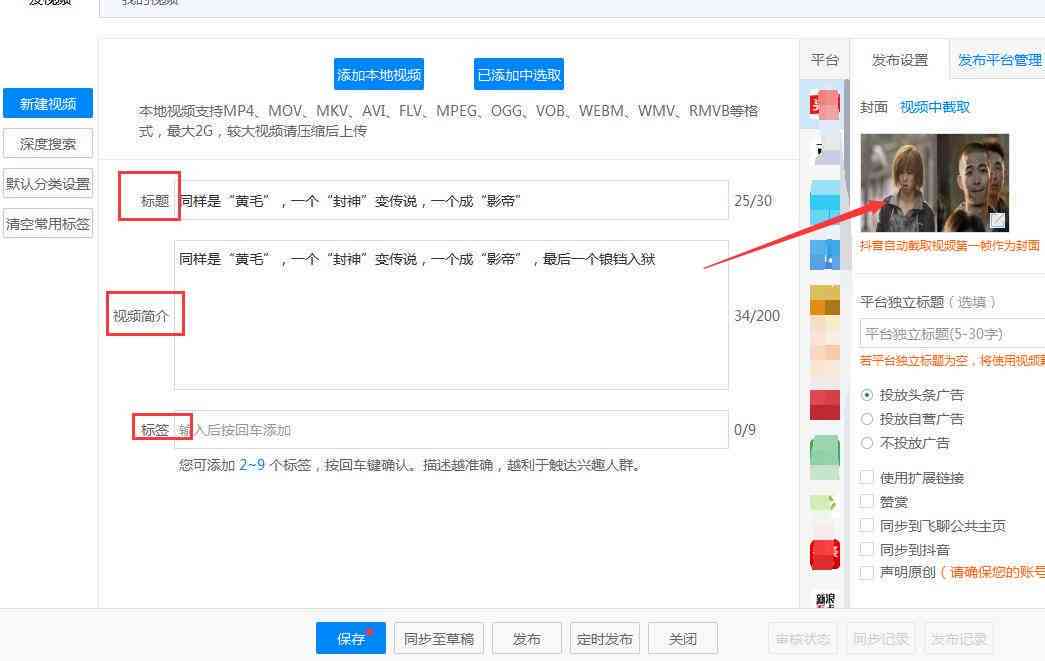Click the edit icon on the cover image

click(997, 220)
